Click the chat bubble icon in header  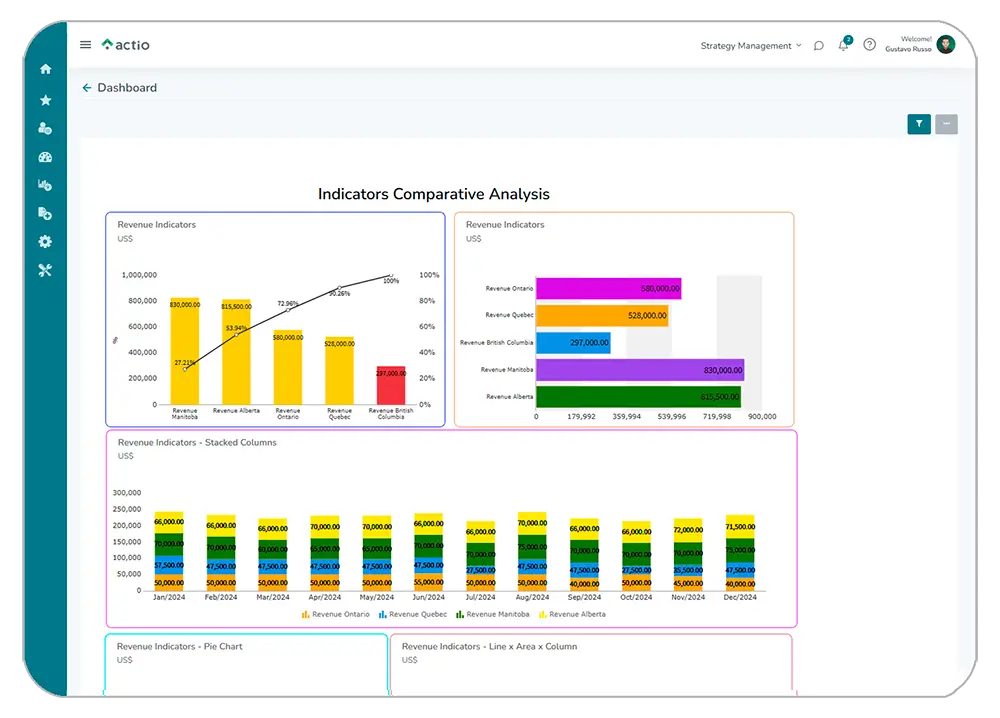point(818,46)
